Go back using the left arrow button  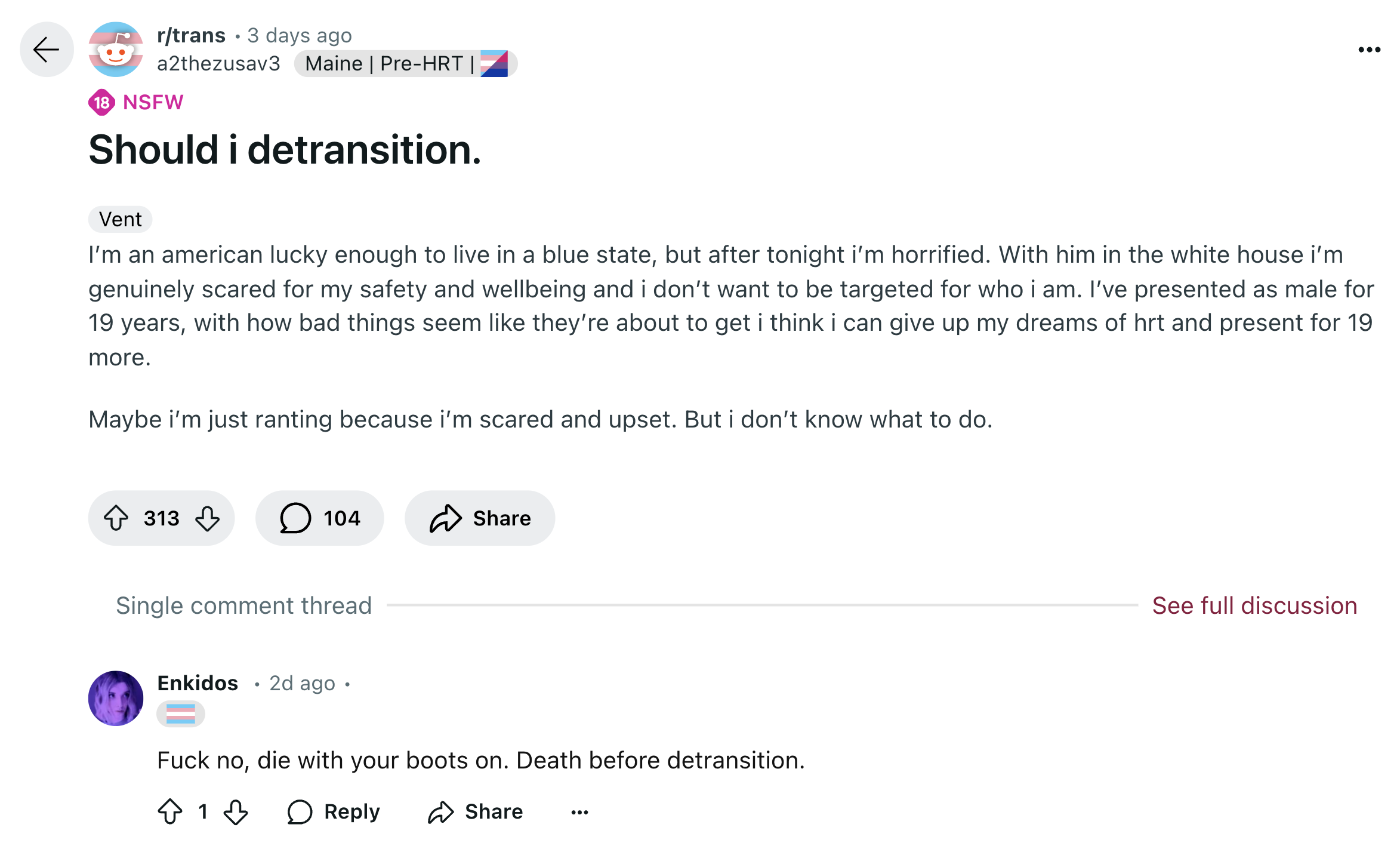coord(47,50)
